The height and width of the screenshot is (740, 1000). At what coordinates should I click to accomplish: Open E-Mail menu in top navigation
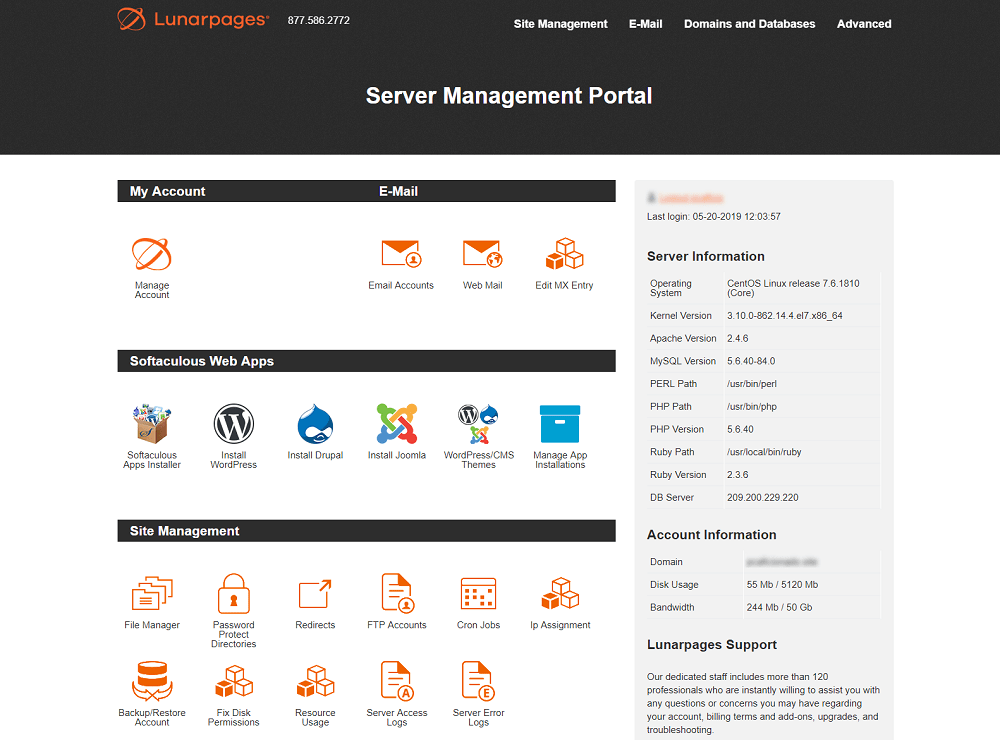(x=645, y=24)
